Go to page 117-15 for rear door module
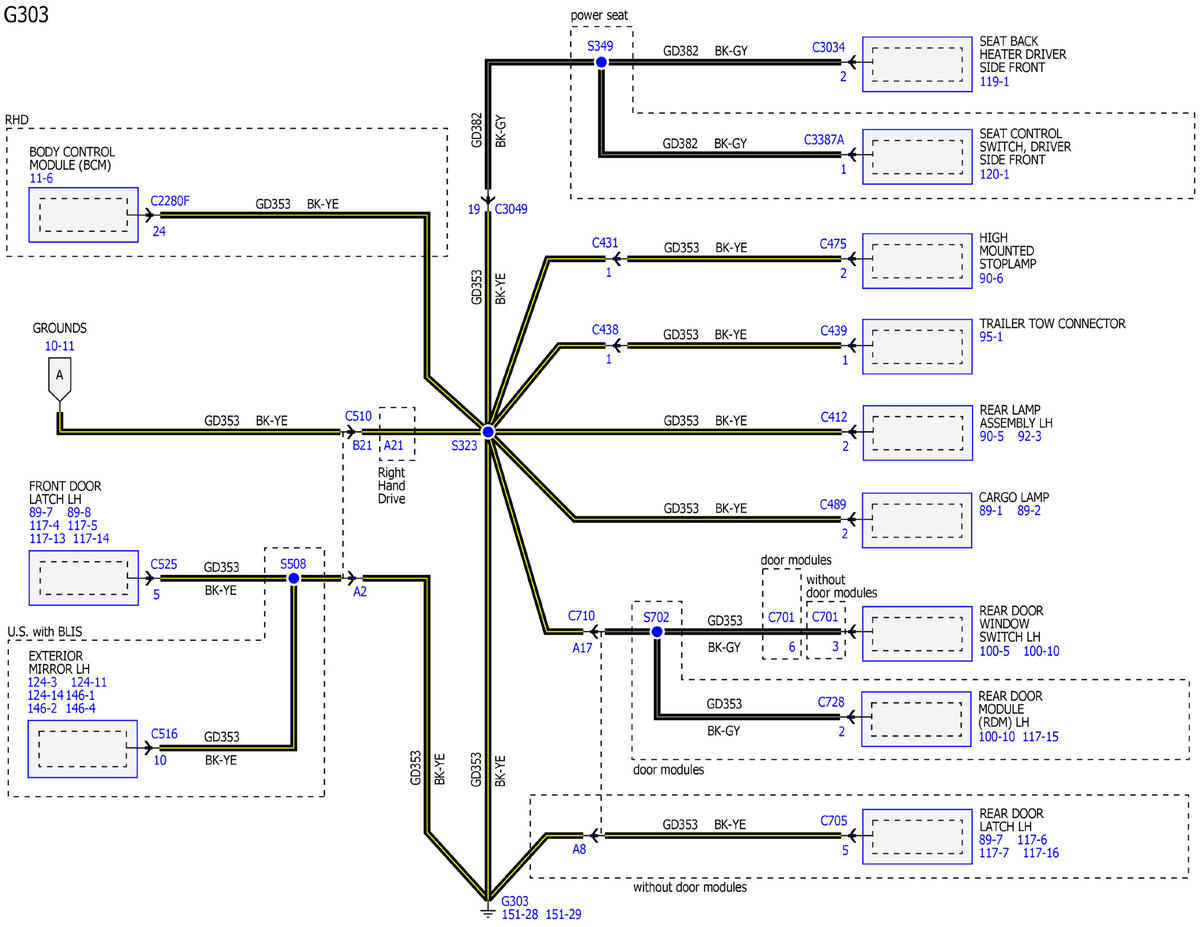This screenshot has width=1200, height=927. (1041, 737)
